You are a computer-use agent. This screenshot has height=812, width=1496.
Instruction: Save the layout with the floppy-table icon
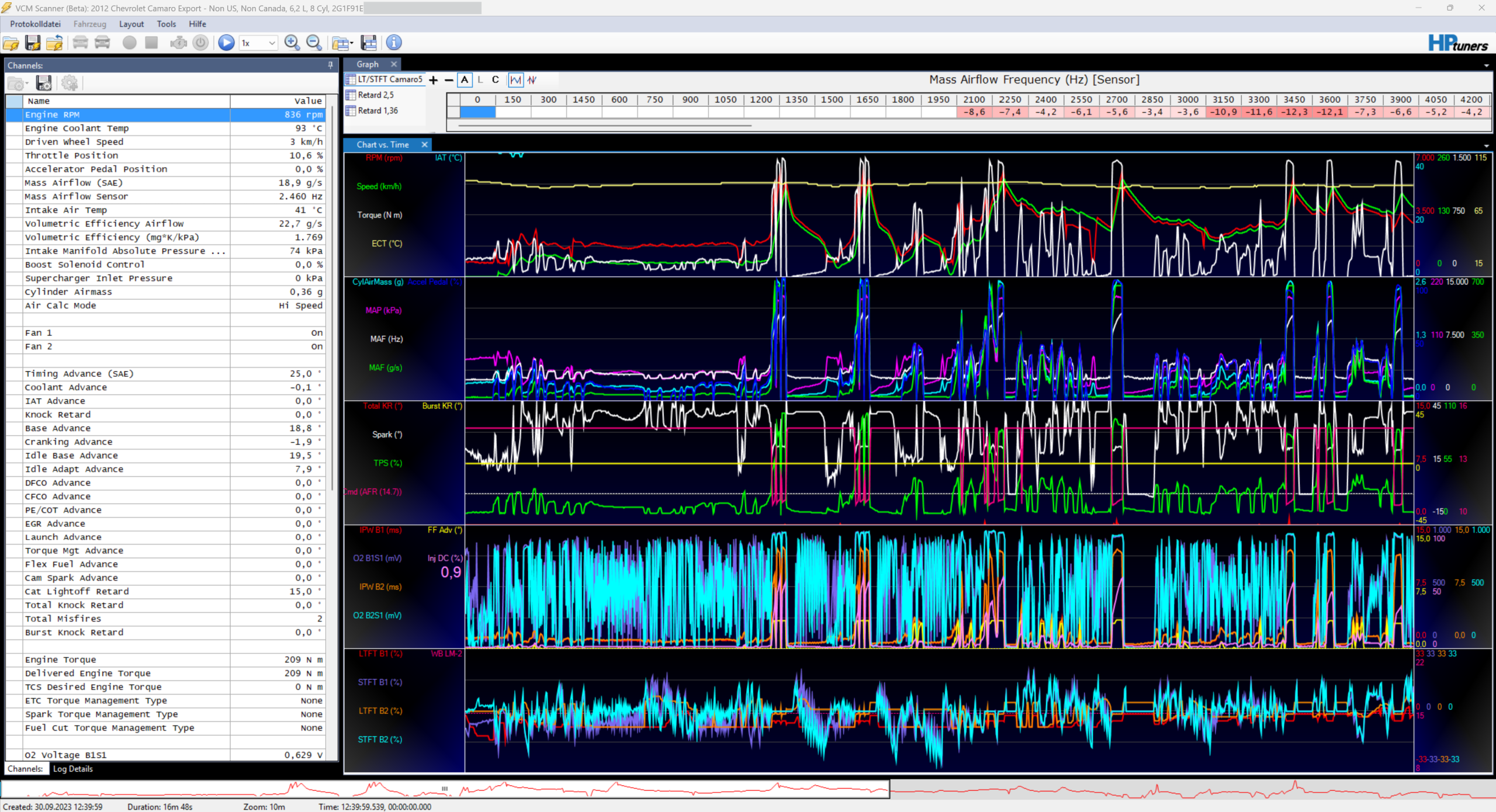tap(369, 43)
